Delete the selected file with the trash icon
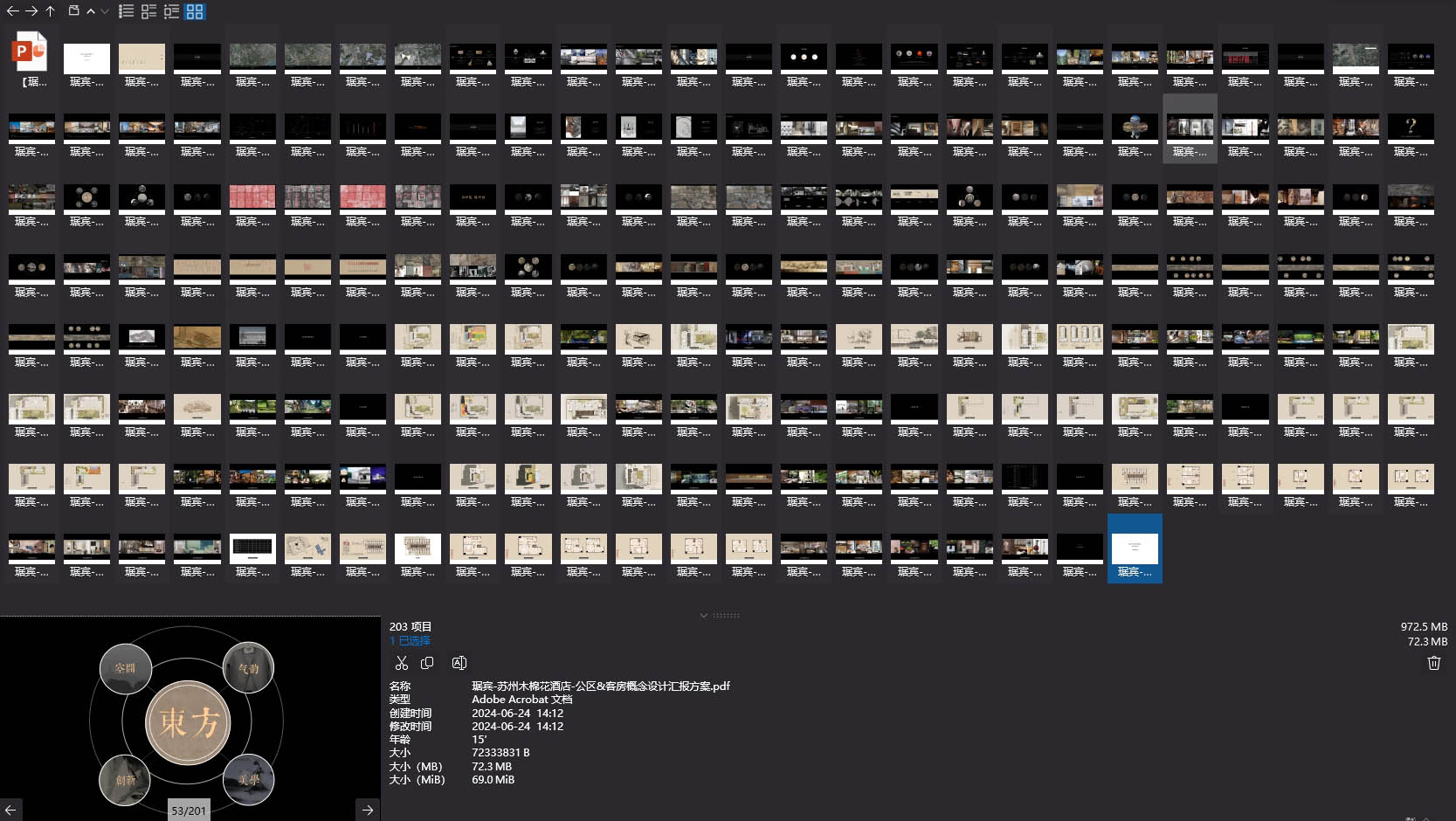The height and width of the screenshot is (821, 1456). [1433, 663]
